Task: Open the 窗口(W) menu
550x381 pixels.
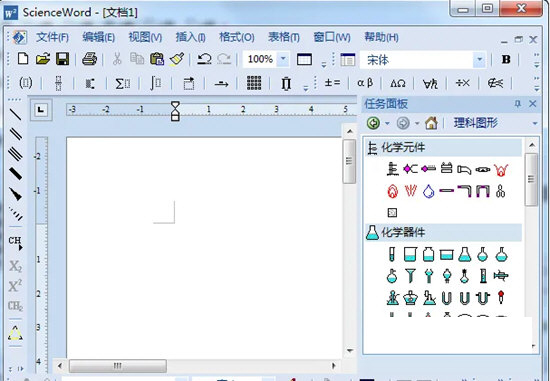Action: tap(332, 37)
